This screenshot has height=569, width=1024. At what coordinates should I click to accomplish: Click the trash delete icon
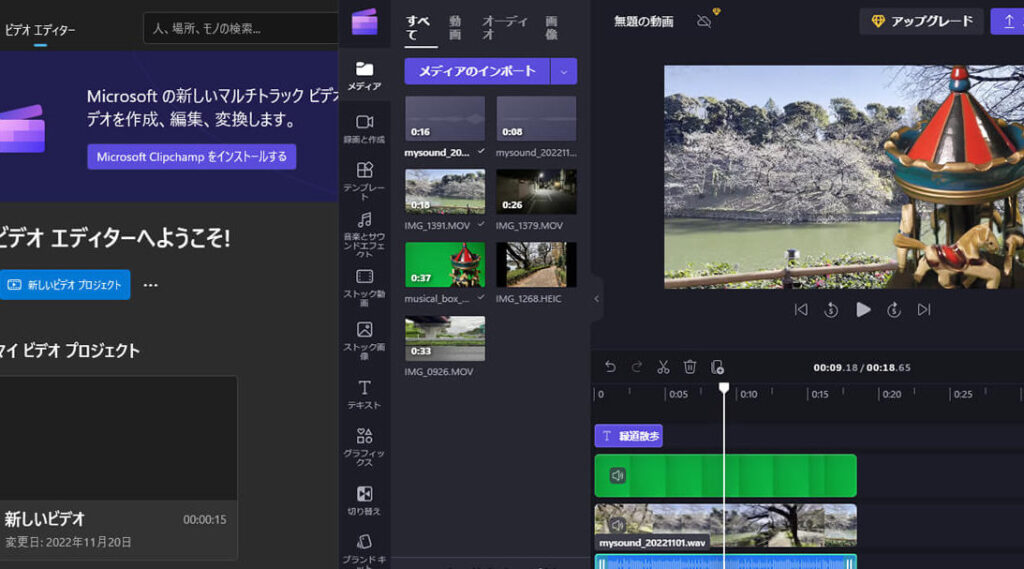coord(690,367)
